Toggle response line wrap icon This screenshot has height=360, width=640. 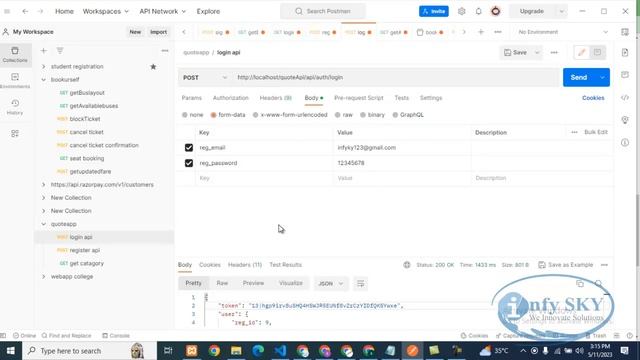(x=360, y=283)
